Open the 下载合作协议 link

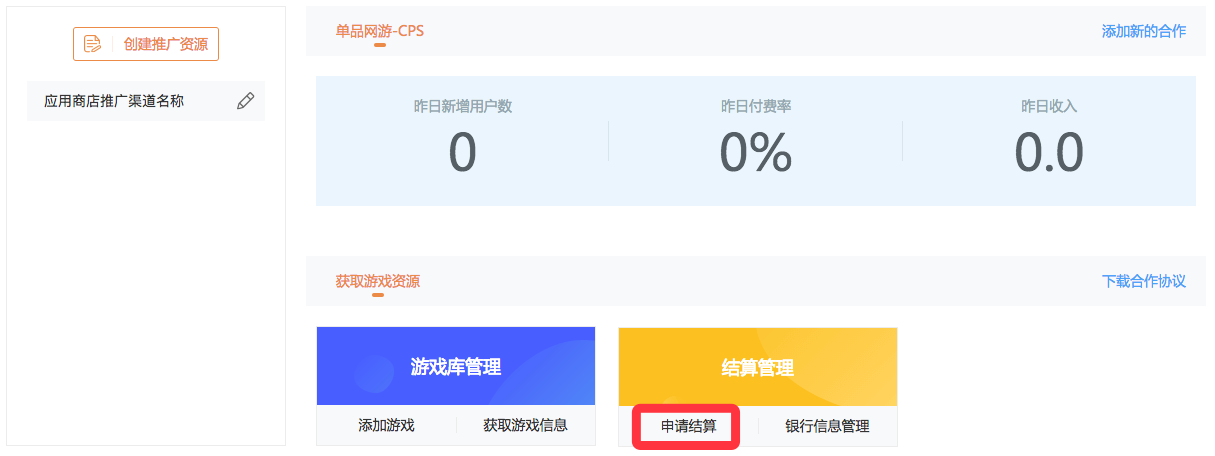(1144, 281)
